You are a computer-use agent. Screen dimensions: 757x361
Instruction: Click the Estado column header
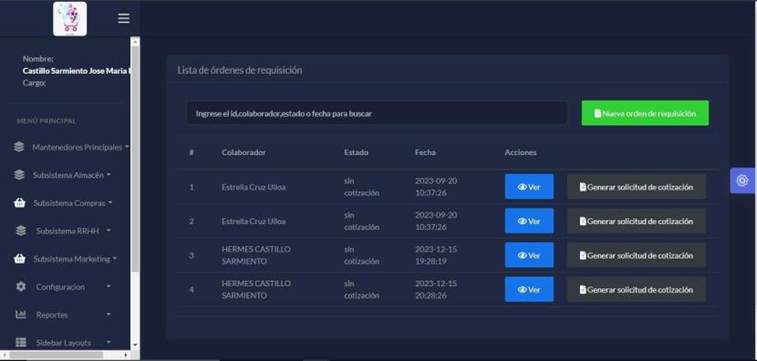point(356,152)
